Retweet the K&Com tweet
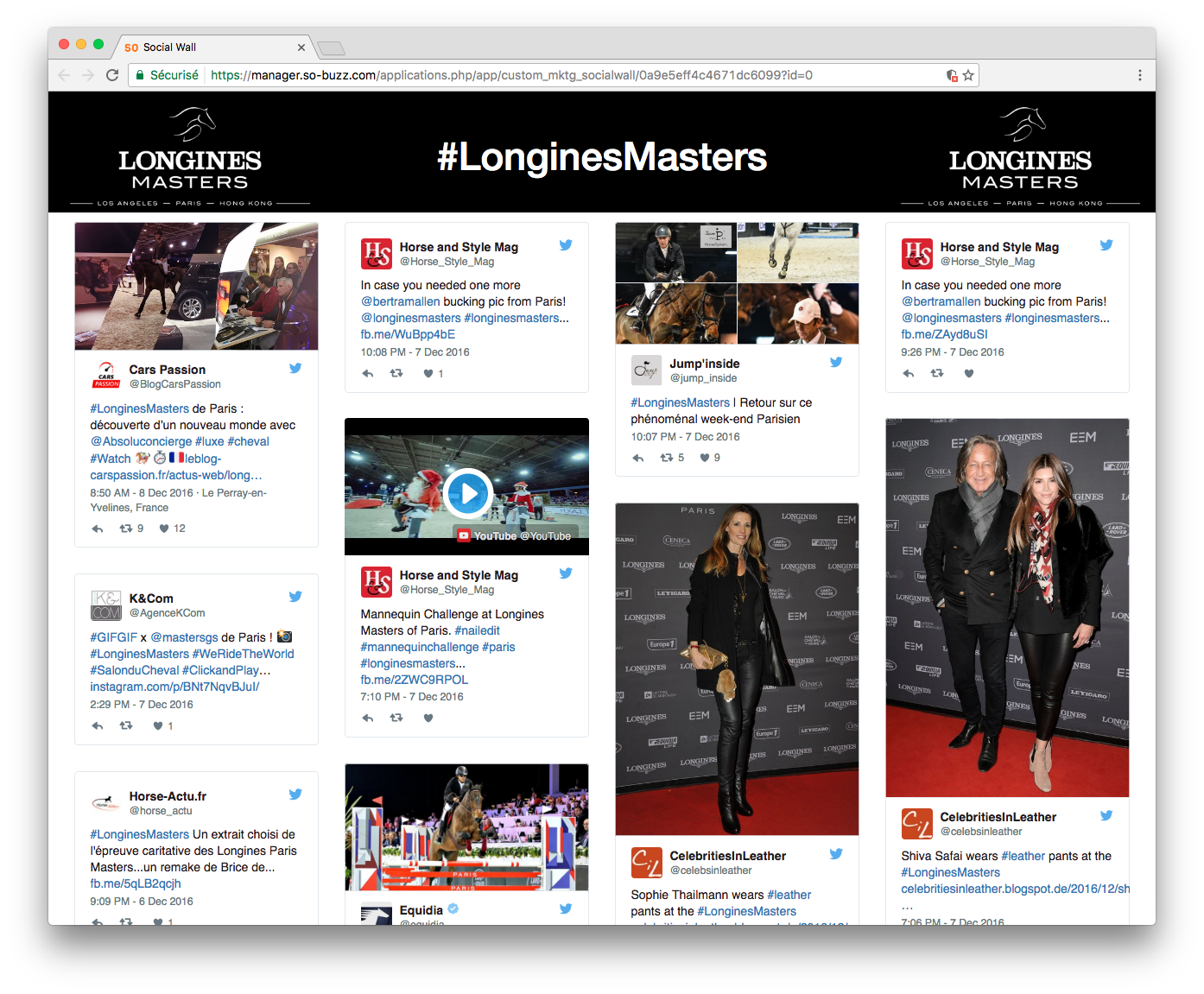Screen dimensions: 1204x994 pyautogui.click(x=126, y=726)
